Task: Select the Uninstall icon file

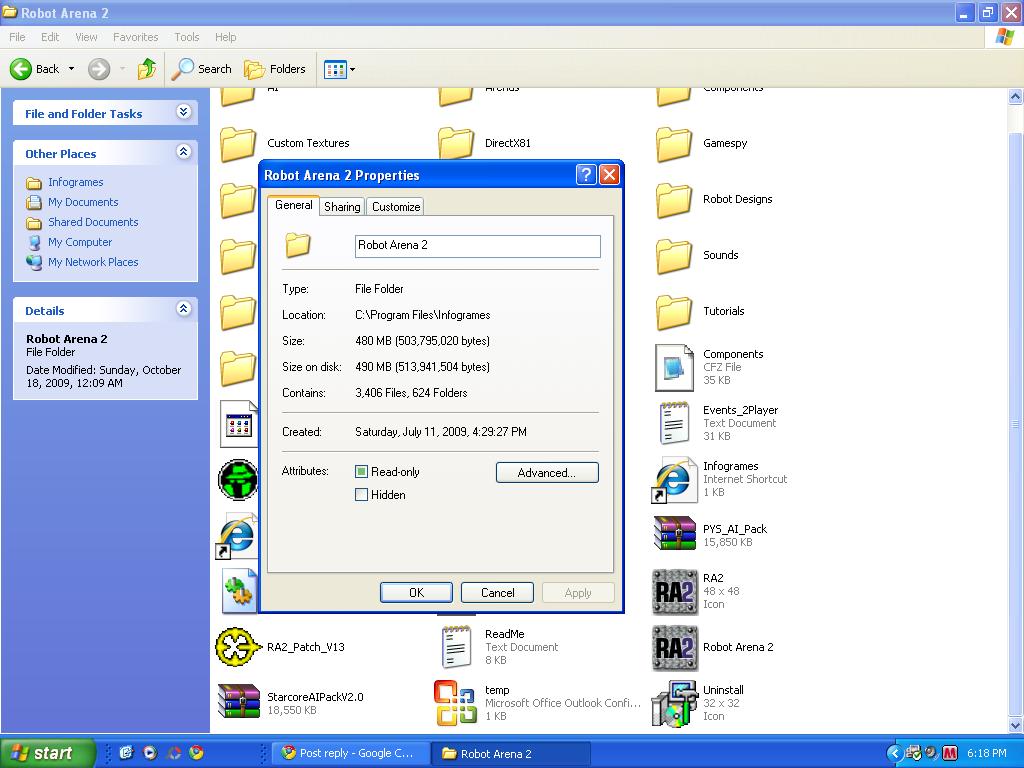Action: [699, 704]
